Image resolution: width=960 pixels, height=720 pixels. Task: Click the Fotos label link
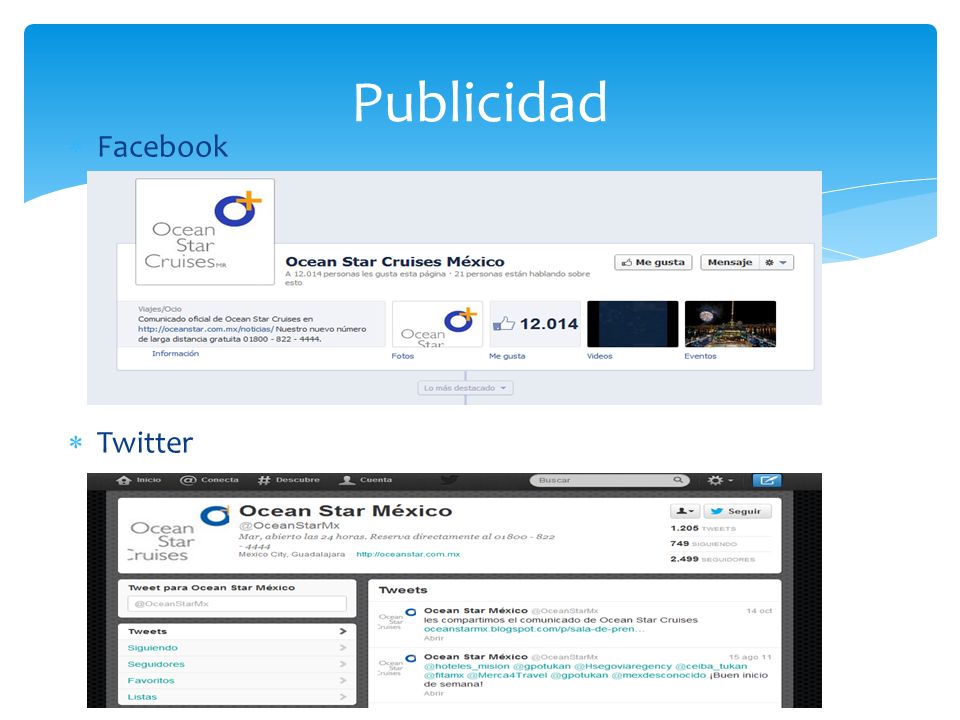(403, 356)
